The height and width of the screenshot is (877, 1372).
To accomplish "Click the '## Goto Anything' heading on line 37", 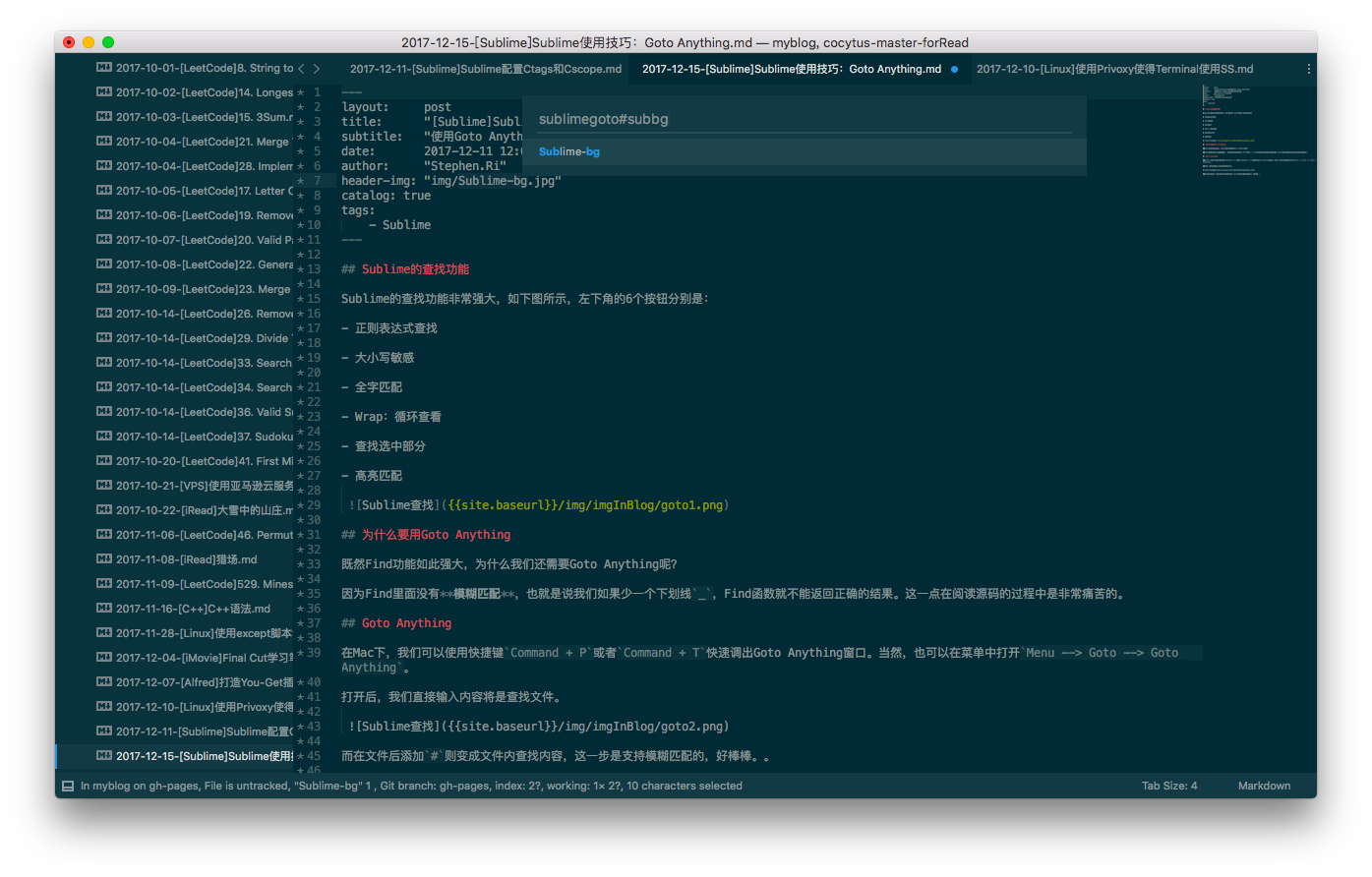I will [396, 623].
